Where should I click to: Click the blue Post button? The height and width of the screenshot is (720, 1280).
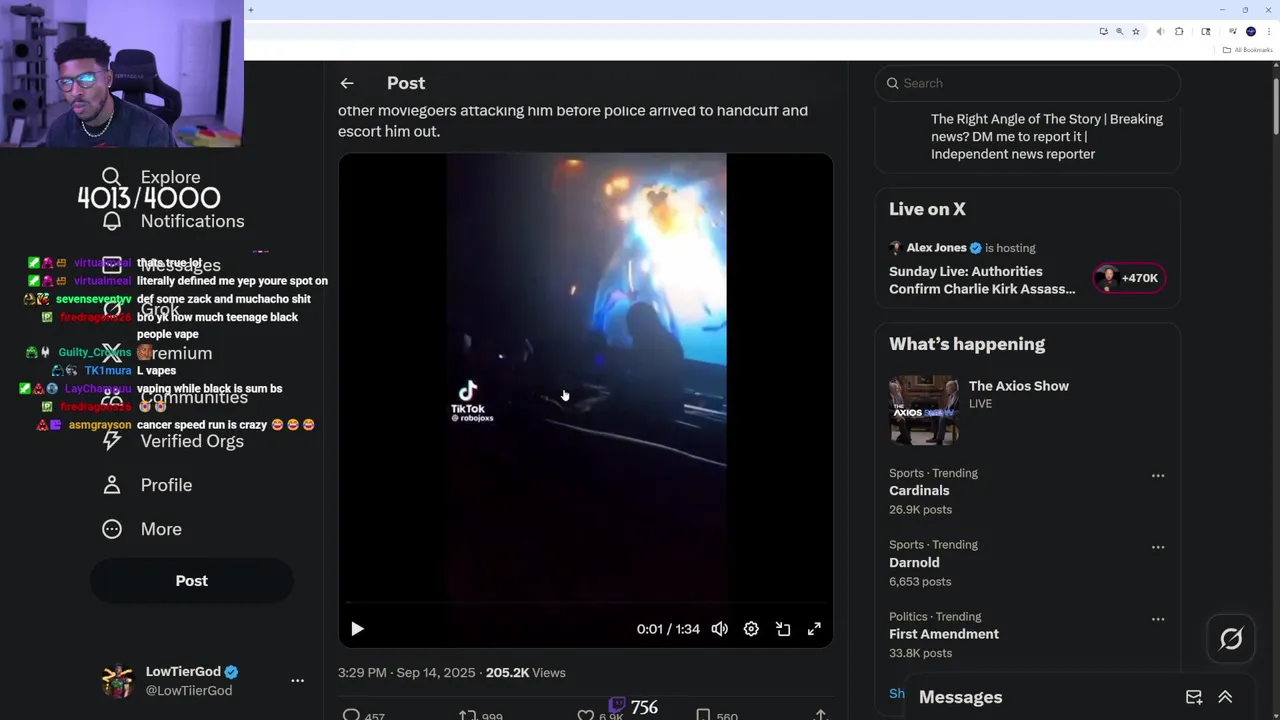point(192,581)
